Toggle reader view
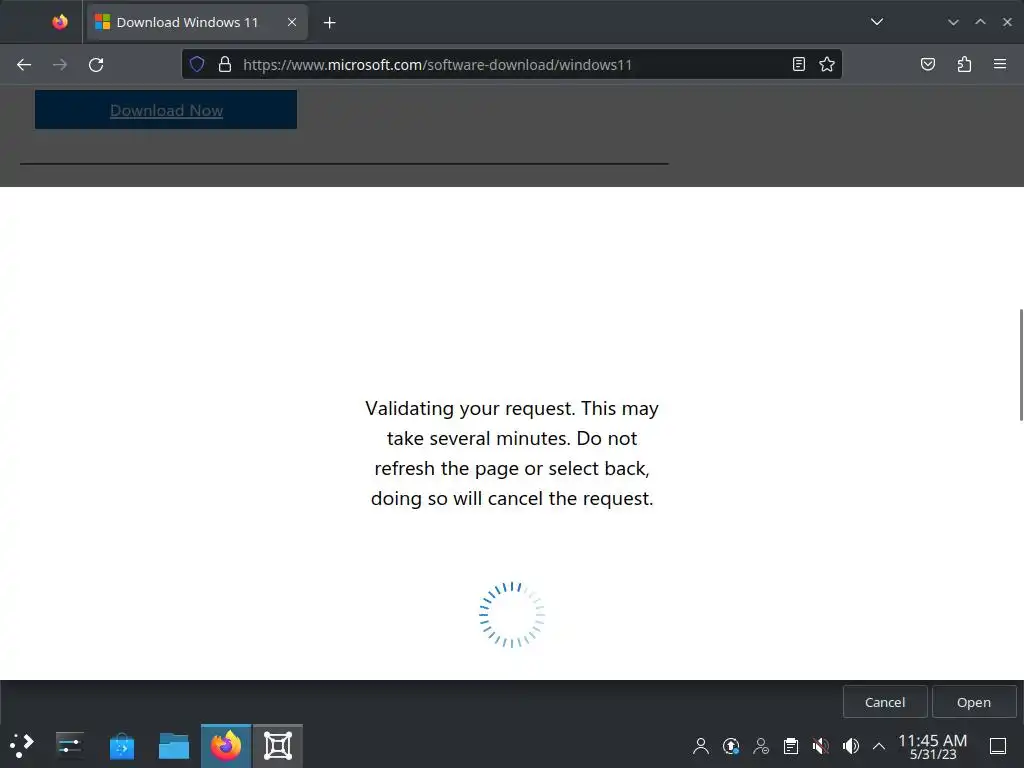The width and height of the screenshot is (1024, 768). (798, 64)
